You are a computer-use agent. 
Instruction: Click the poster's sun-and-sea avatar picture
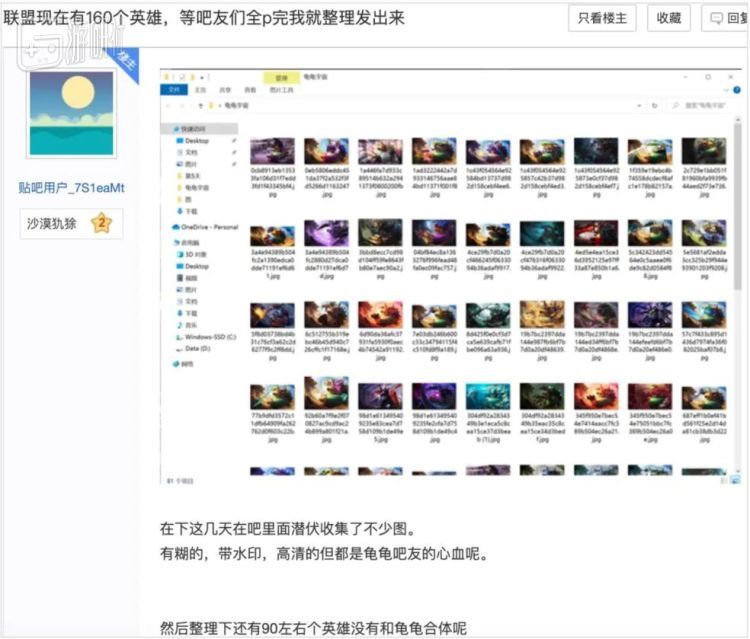point(71,114)
